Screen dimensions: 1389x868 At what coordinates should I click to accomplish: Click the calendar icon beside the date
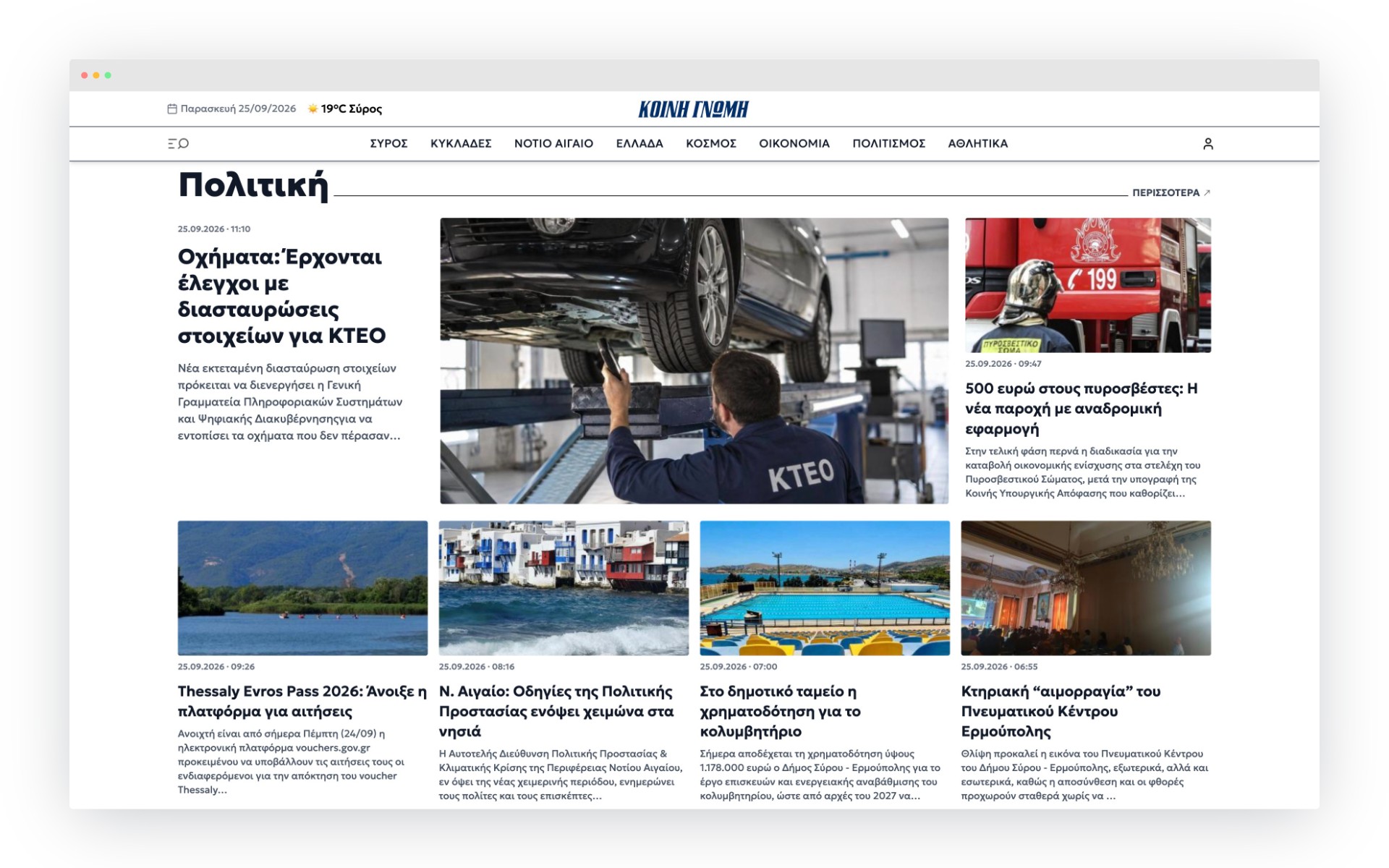pyautogui.click(x=172, y=109)
